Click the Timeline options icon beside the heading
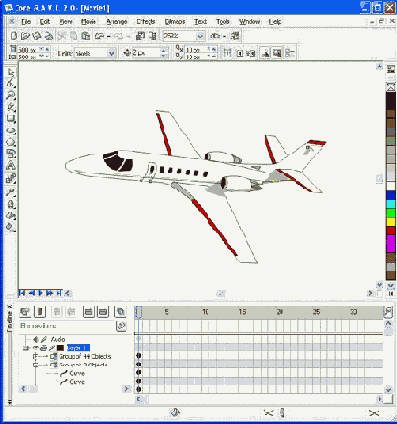Screen dimensions: 397x424 pyautogui.click(x=121, y=326)
